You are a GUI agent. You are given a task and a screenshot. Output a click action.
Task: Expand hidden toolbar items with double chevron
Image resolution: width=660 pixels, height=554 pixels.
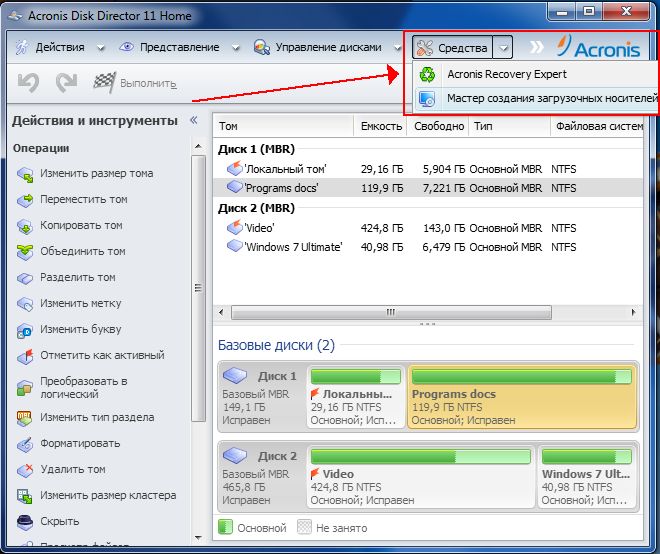pos(536,47)
